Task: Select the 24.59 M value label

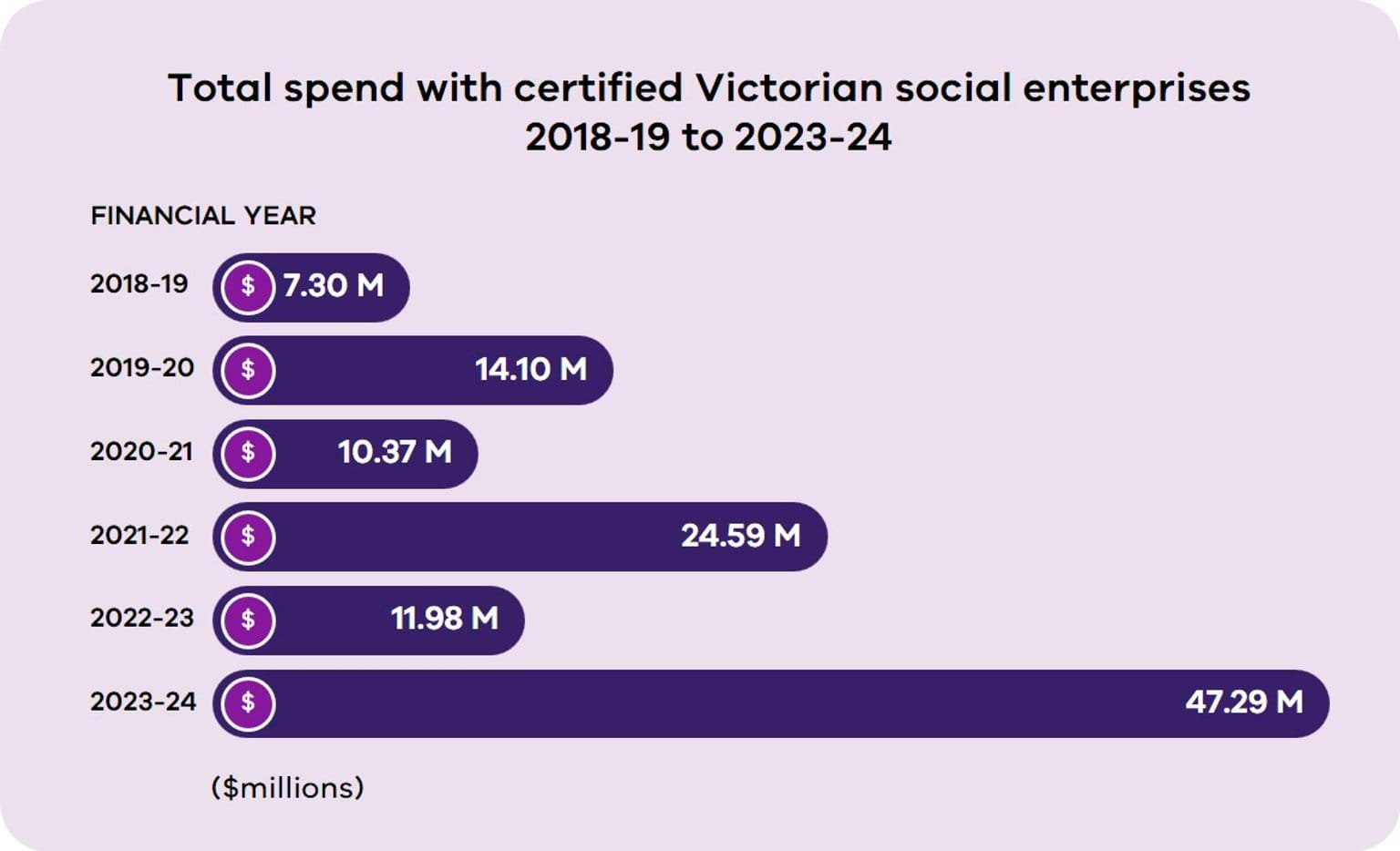Action: (741, 536)
